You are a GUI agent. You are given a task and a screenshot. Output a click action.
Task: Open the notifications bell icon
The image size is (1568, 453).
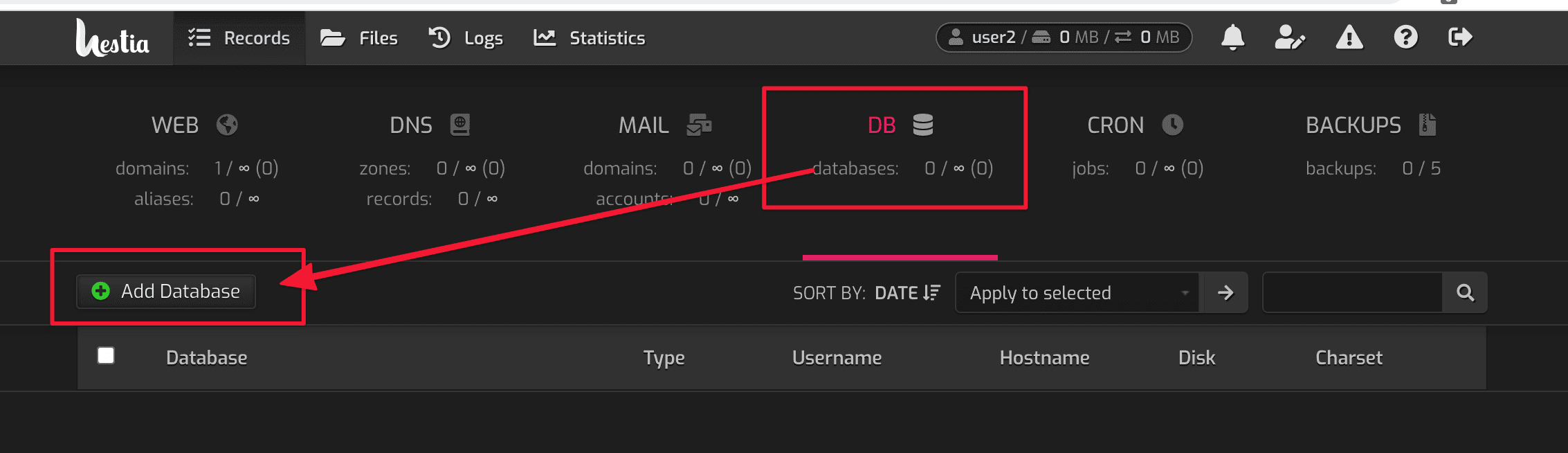coord(1232,38)
